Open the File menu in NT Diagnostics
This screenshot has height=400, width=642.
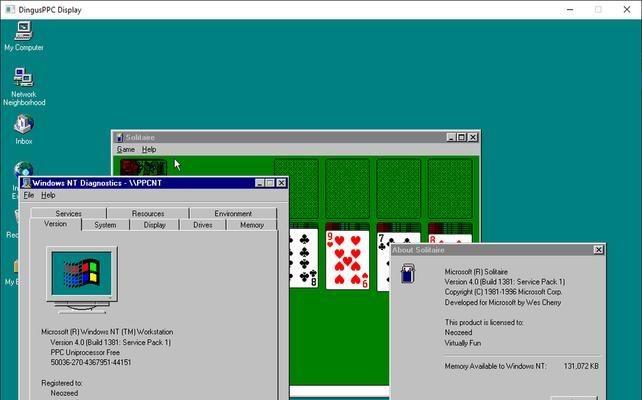click(x=29, y=195)
